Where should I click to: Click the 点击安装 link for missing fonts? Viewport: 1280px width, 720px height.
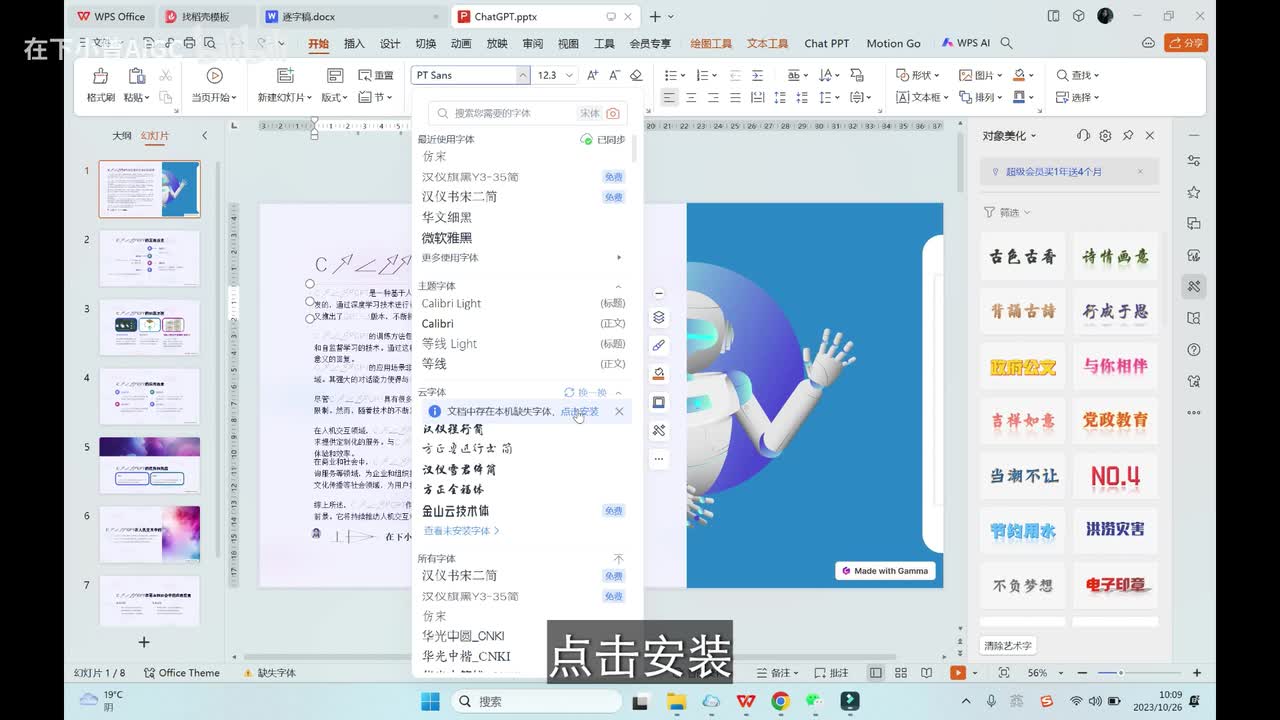(579, 412)
